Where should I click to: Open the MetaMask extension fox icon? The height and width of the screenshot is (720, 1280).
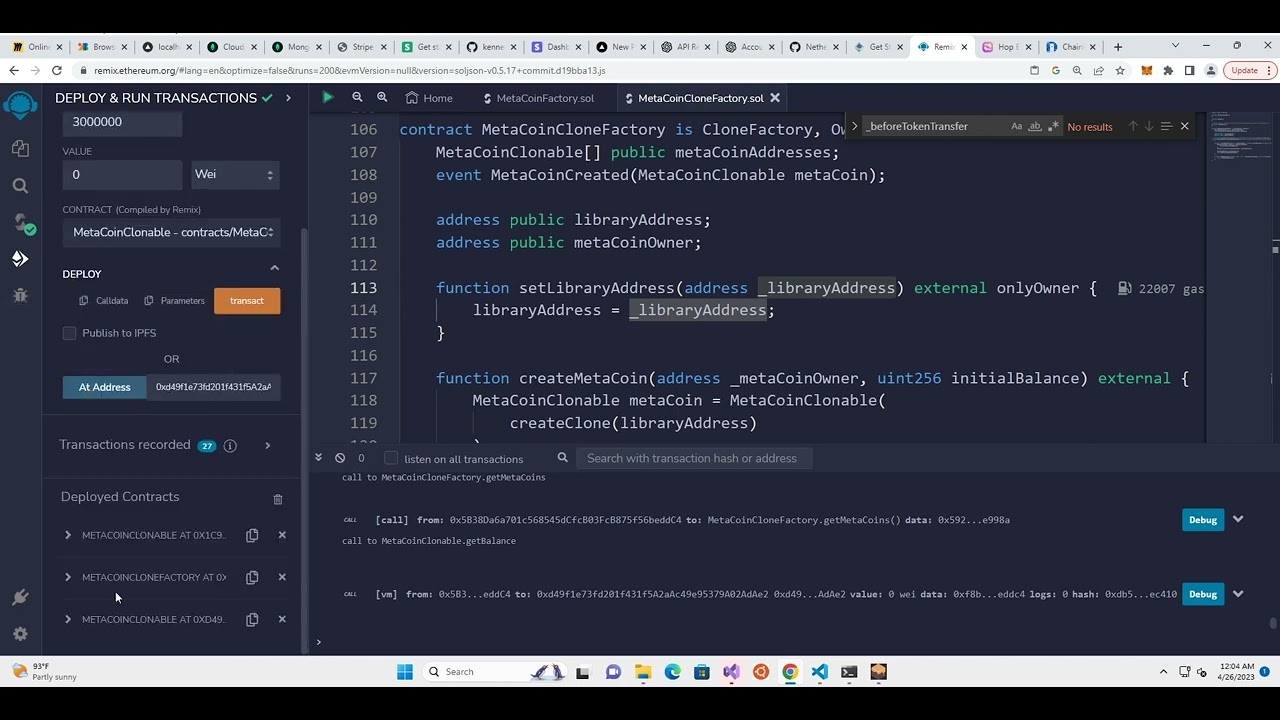click(x=1147, y=71)
